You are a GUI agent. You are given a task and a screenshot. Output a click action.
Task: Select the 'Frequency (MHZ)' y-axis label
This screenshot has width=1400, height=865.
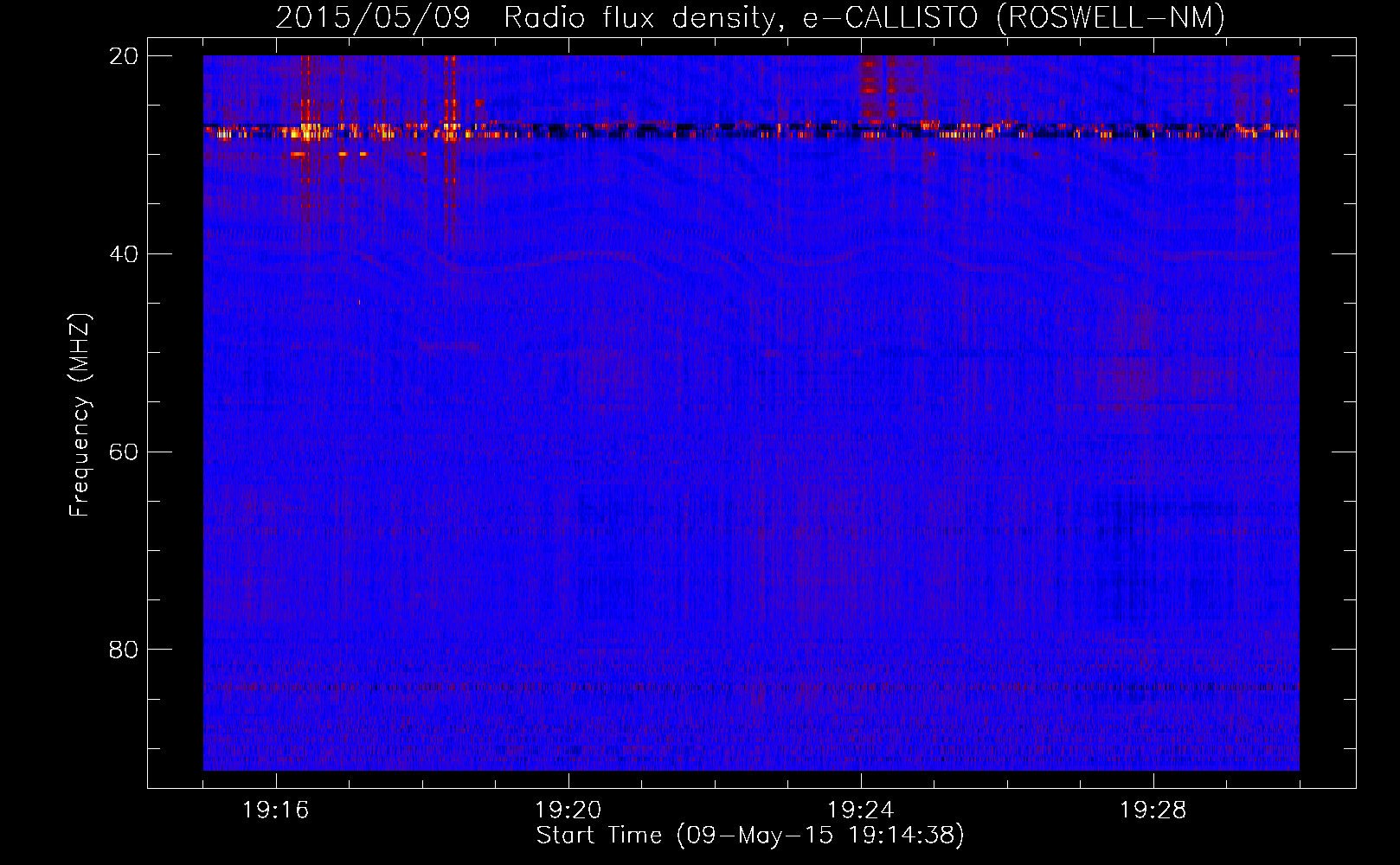point(80,415)
